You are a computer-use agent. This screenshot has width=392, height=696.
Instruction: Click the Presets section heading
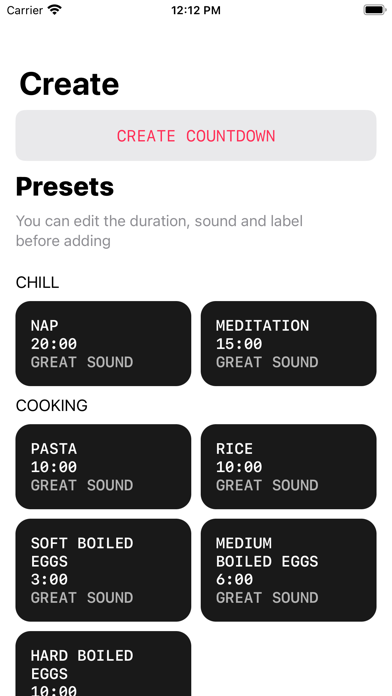point(65,187)
